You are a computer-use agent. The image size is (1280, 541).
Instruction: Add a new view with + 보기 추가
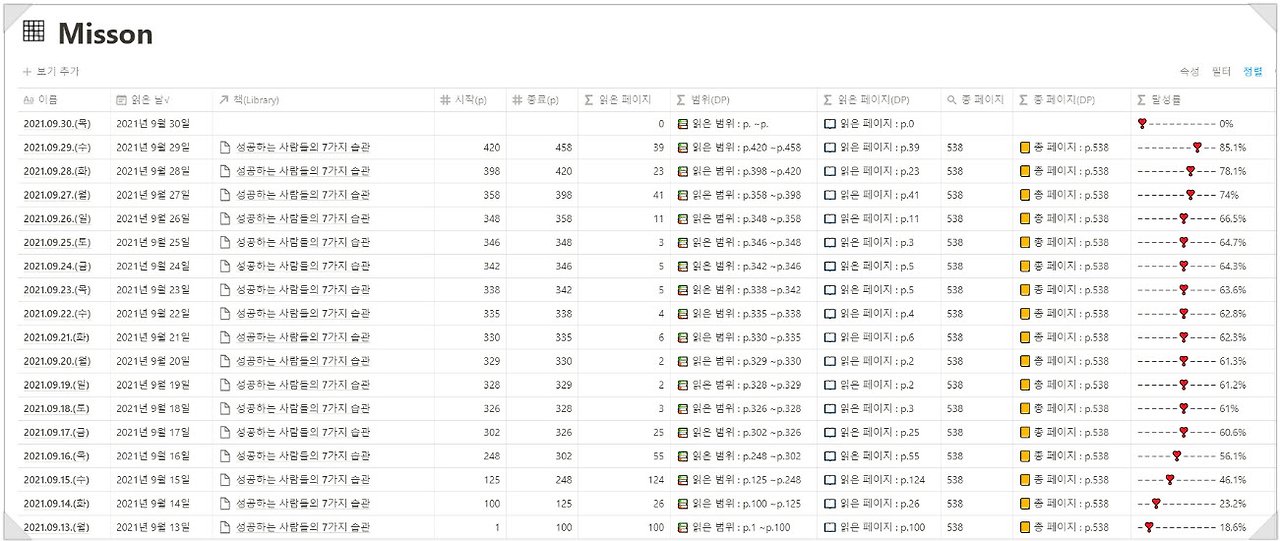[x=51, y=72]
